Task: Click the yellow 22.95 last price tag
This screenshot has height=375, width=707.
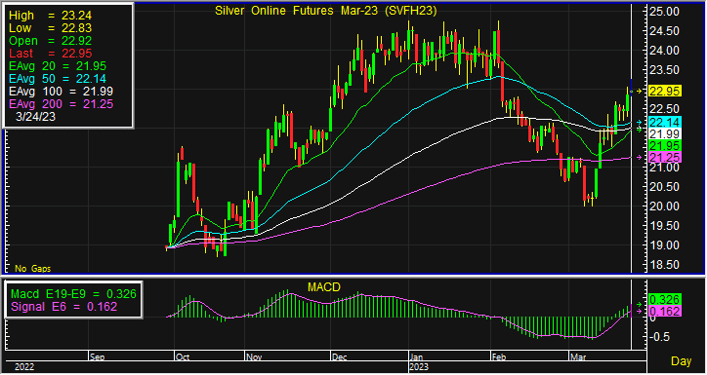Action: pos(665,91)
